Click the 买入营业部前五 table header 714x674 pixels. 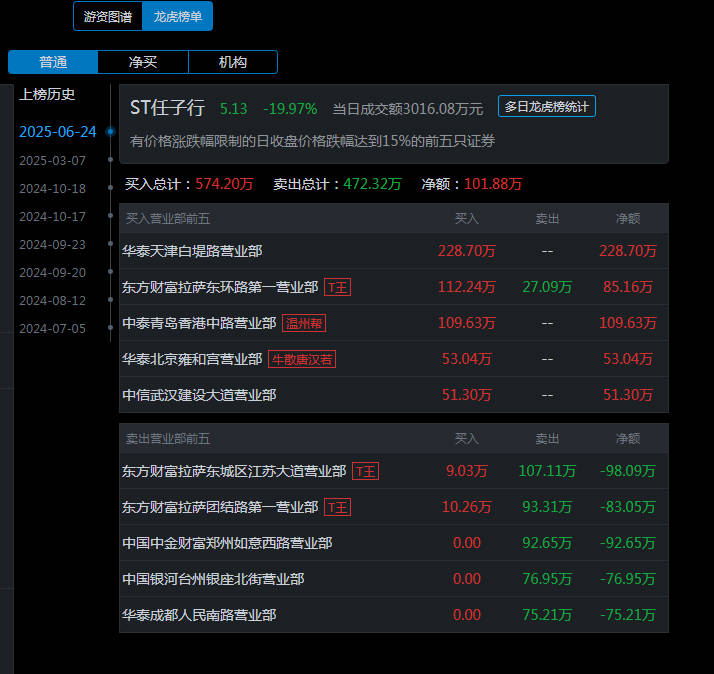click(168, 219)
